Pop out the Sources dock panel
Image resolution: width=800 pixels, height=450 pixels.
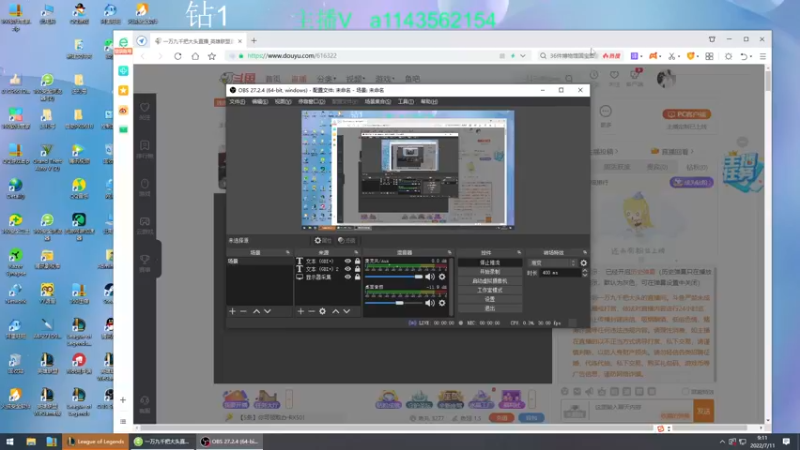pyautogui.click(x=356, y=253)
